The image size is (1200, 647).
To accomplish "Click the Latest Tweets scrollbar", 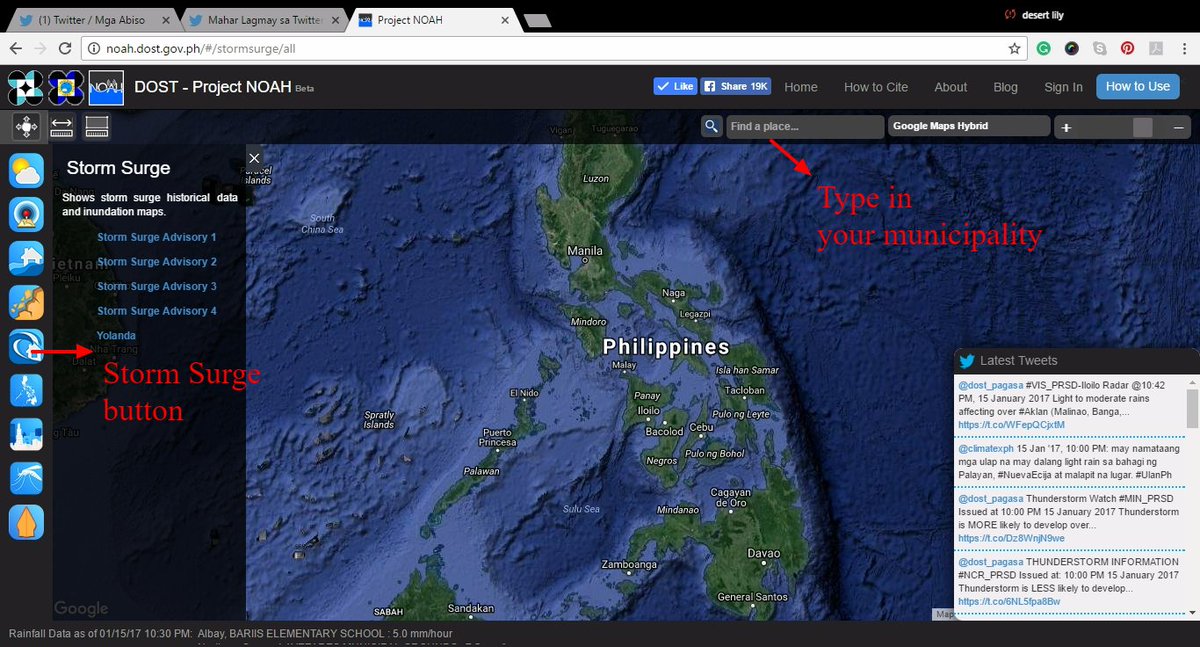I will pos(1192,408).
